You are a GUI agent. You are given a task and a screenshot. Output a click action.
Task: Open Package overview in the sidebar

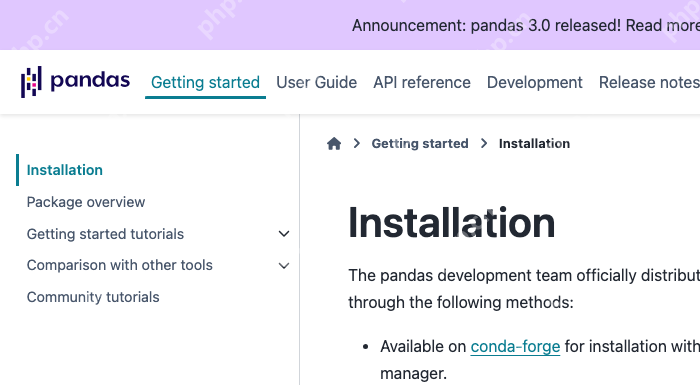click(86, 202)
